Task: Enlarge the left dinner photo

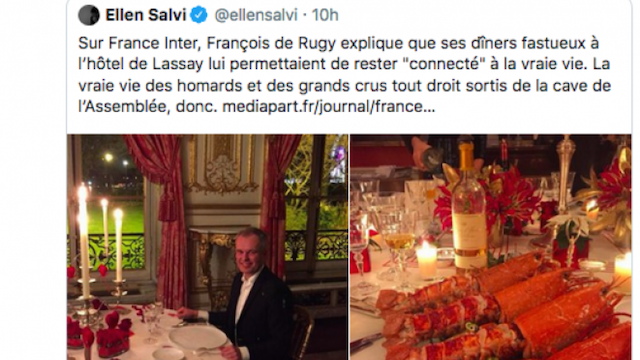Action: tap(207, 247)
